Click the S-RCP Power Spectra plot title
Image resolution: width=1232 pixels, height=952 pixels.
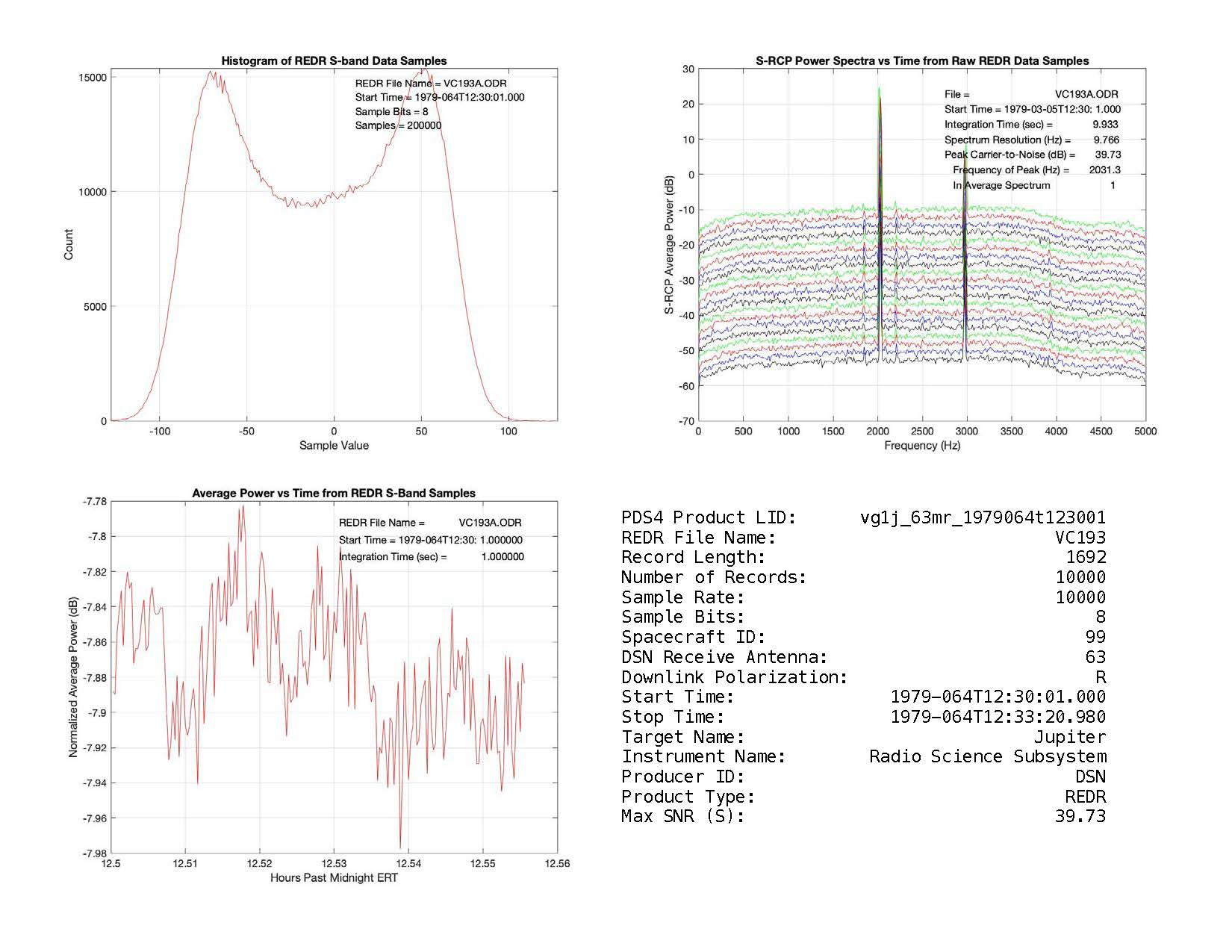coord(921,61)
